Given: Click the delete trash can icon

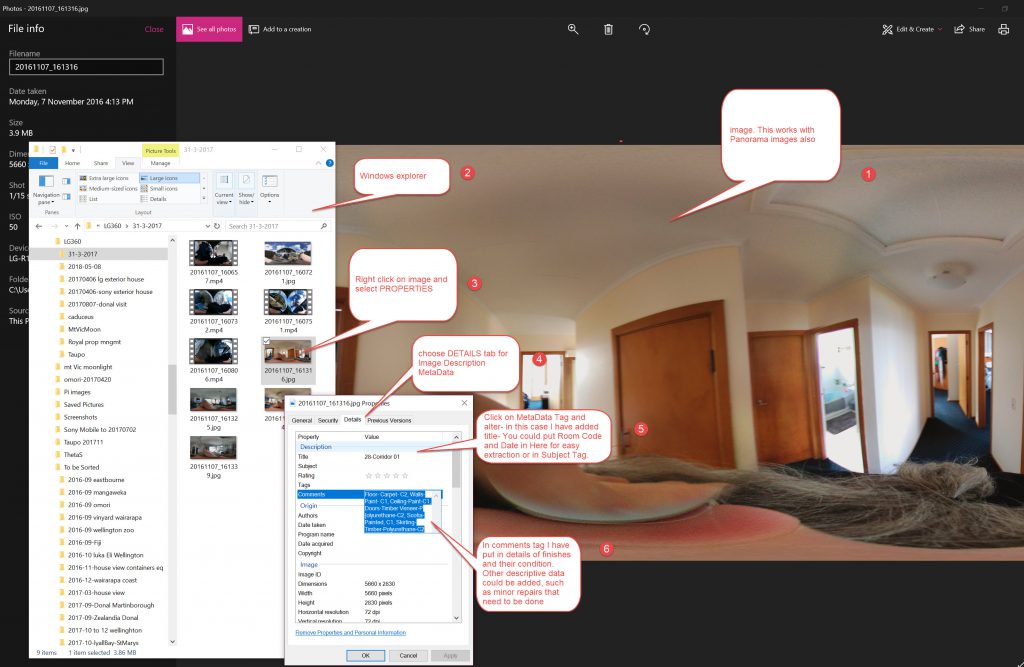Looking at the screenshot, I should tap(608, 29).
